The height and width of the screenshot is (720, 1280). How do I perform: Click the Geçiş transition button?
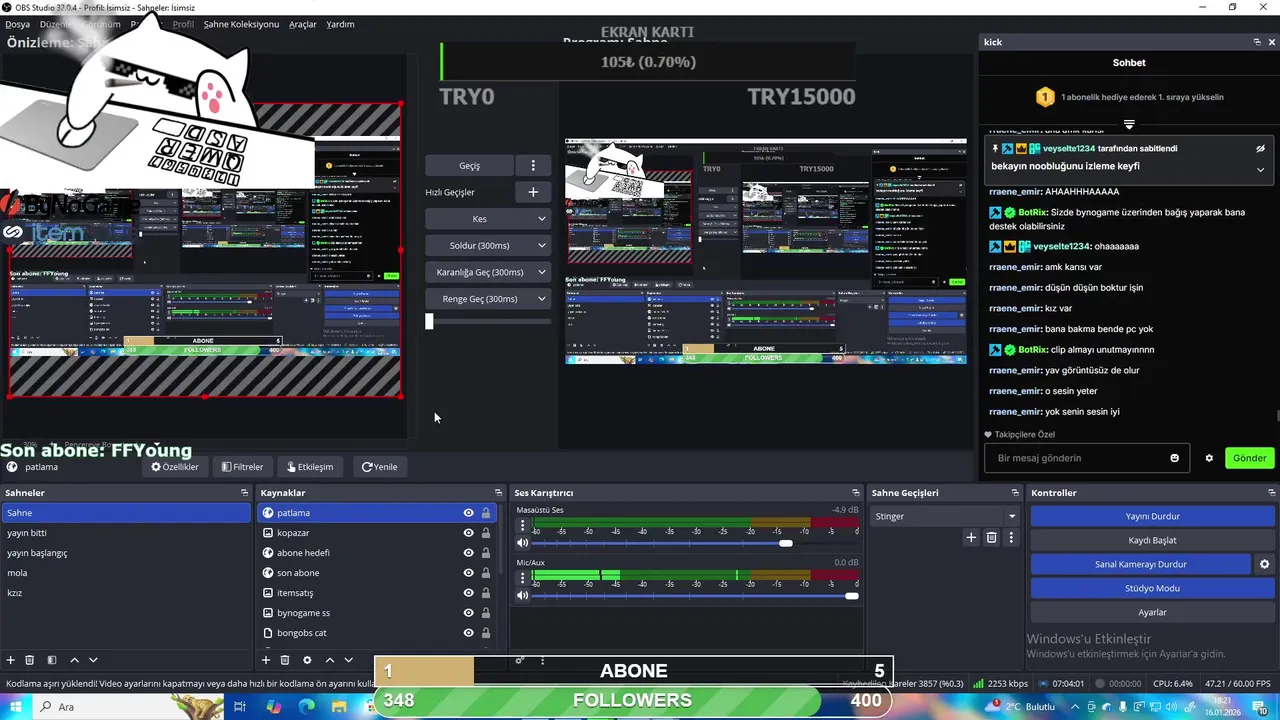tap(469, 166)
